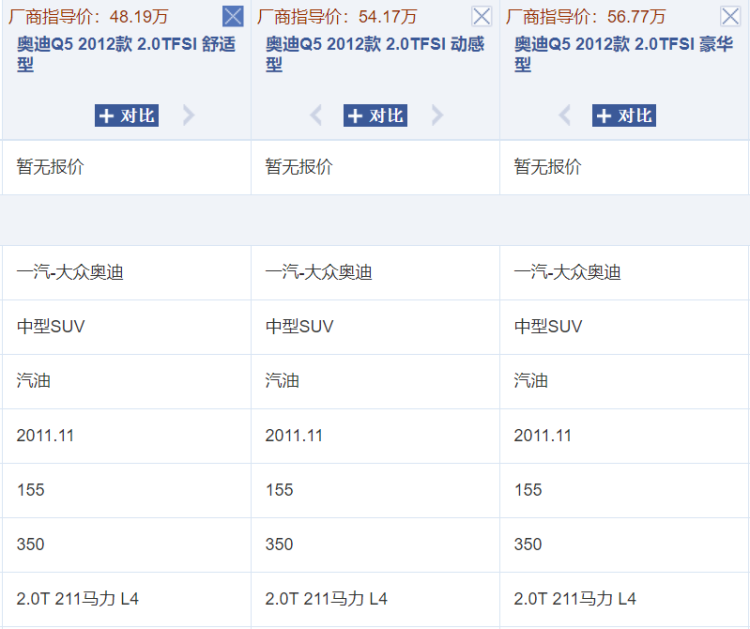Viewport: 750px width, 629px height.
Task: Open link 奥迪Q5 2012款 2.0TFSI 豪华型
Action: [x=624, y=54]
